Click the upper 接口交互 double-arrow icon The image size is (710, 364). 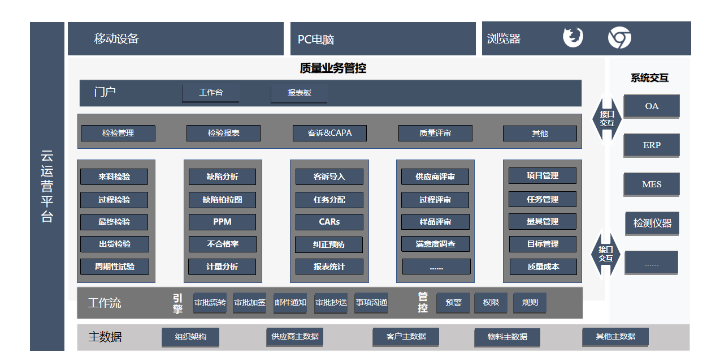point(607,119)
